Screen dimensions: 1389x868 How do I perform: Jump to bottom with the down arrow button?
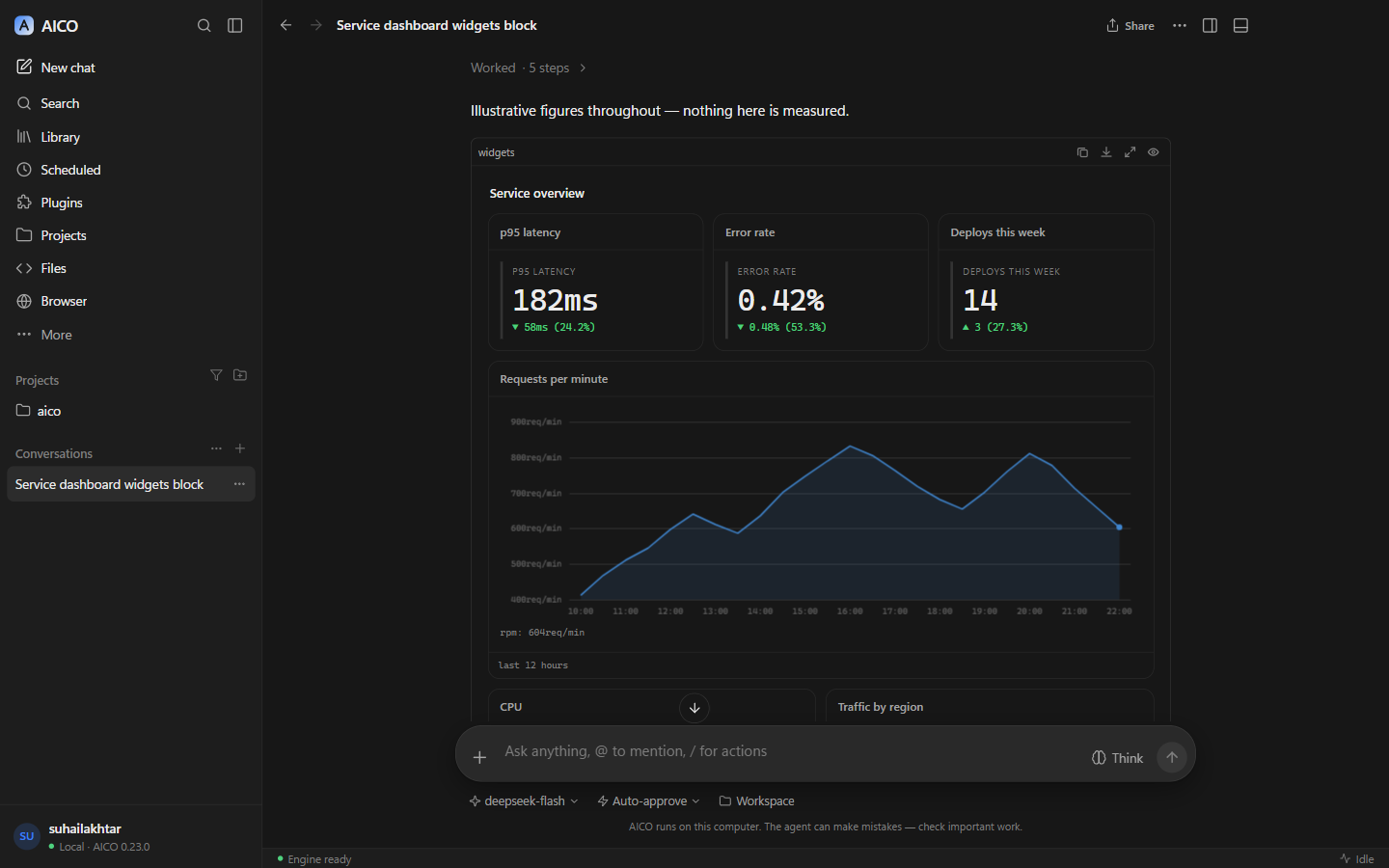694,708
